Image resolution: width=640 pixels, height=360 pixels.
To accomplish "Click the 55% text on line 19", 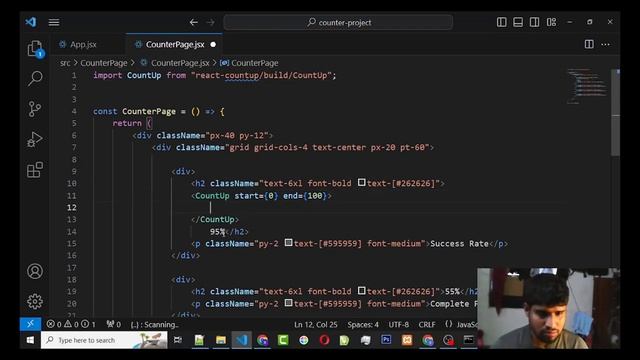I will (452, 291).
